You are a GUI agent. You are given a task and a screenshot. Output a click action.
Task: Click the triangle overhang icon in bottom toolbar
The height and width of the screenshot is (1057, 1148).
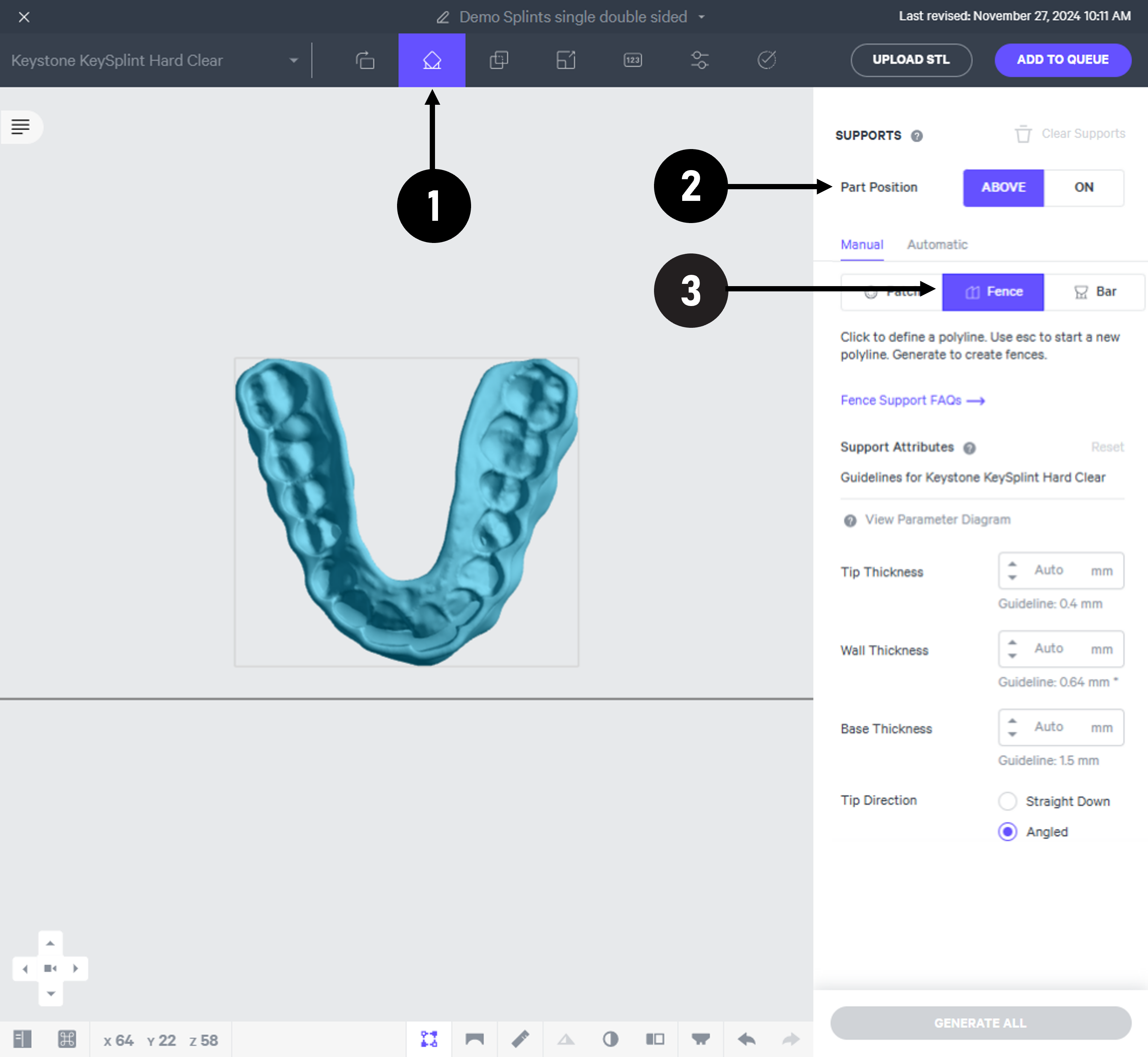[566, 1039]
